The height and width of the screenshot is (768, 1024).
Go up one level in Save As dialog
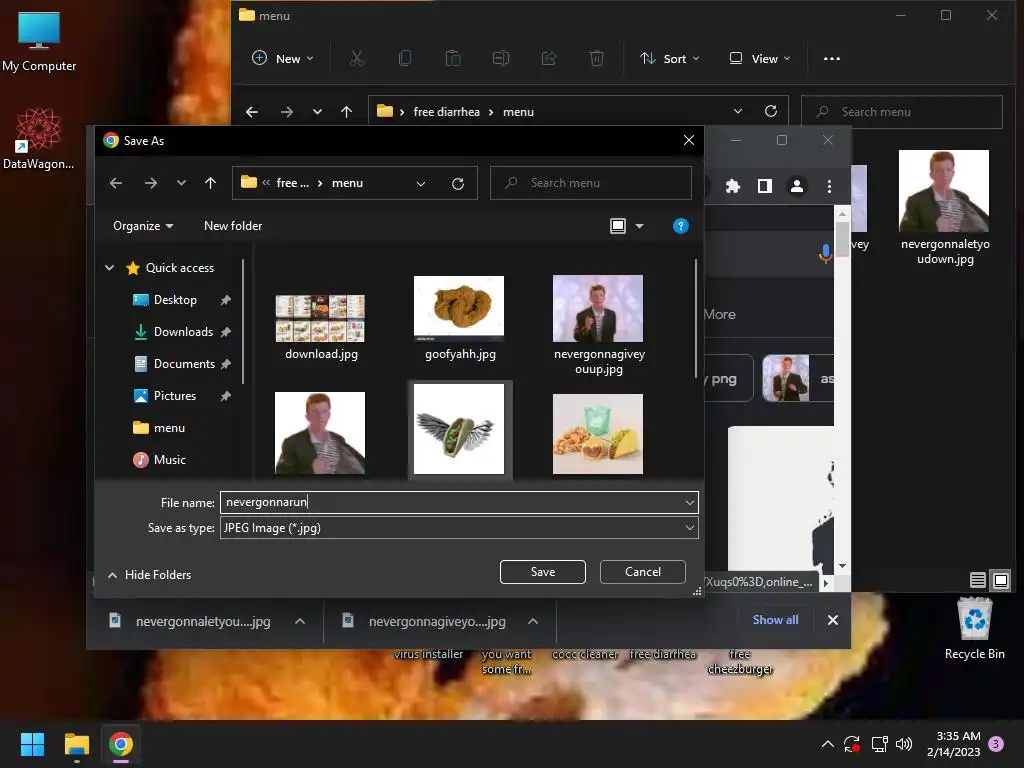pyautogui.click(x=210, y=184)
